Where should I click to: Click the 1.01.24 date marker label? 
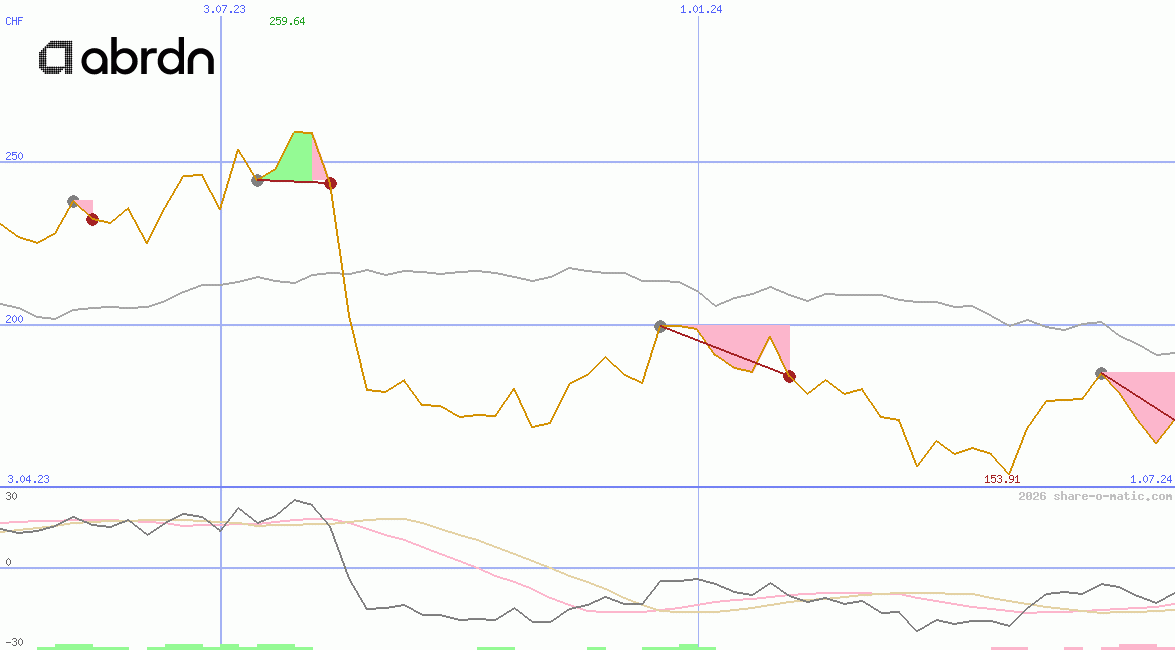[x=701, y=9]
